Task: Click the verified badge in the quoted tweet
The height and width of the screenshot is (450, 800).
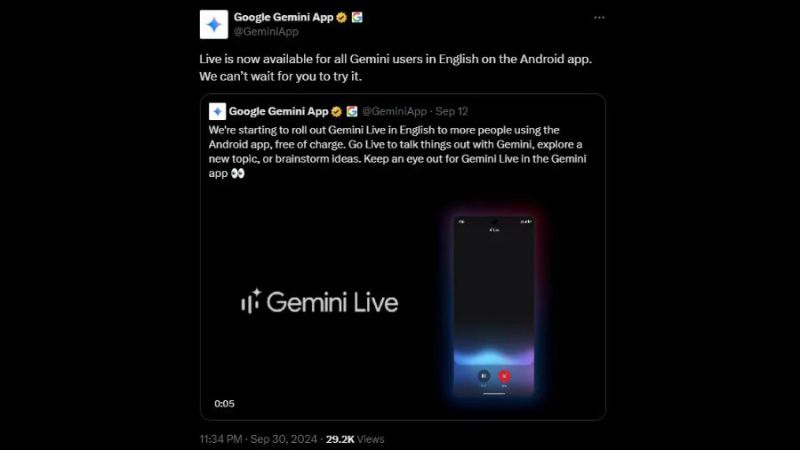Action: point(336,112)
